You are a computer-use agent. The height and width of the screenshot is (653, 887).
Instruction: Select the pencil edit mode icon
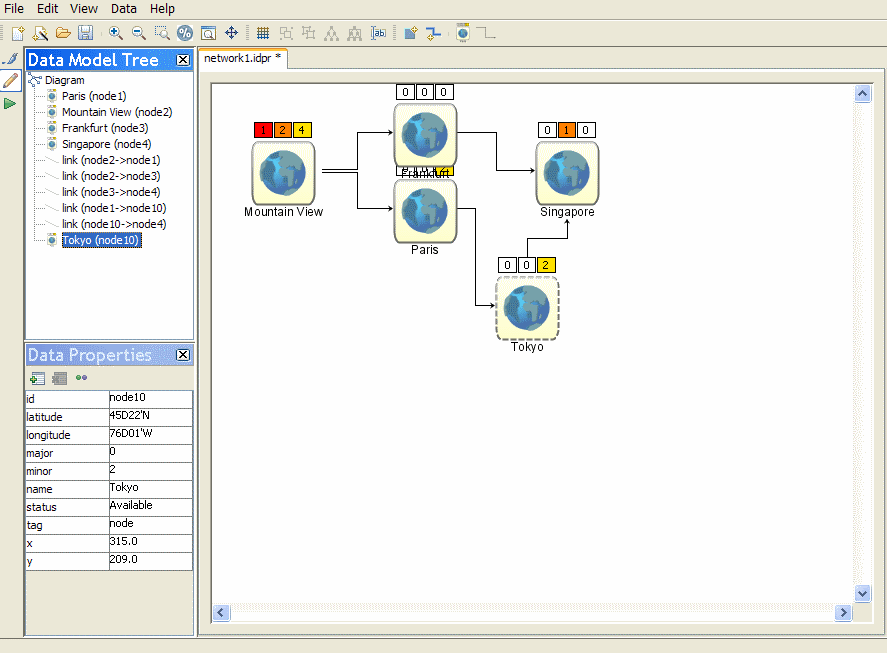pos(11,80)
